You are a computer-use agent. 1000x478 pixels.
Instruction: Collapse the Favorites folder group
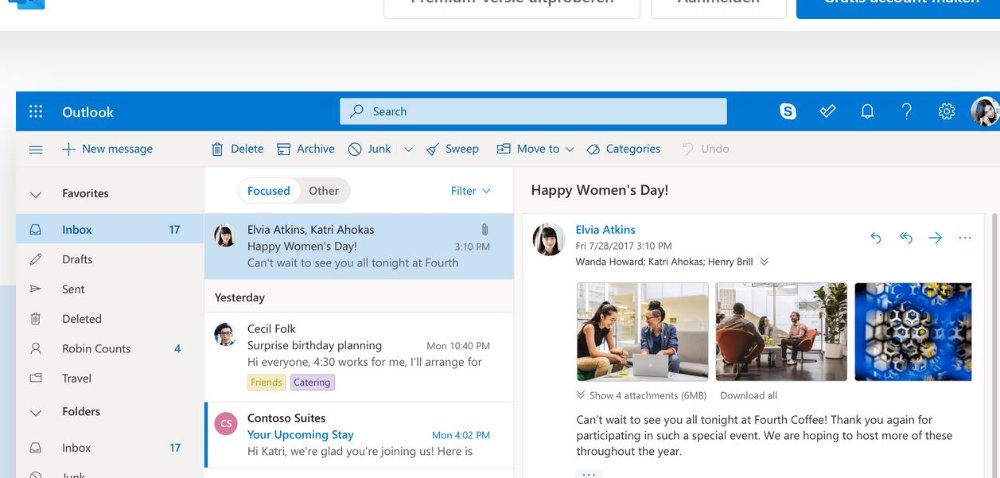(x=36, y=194)
